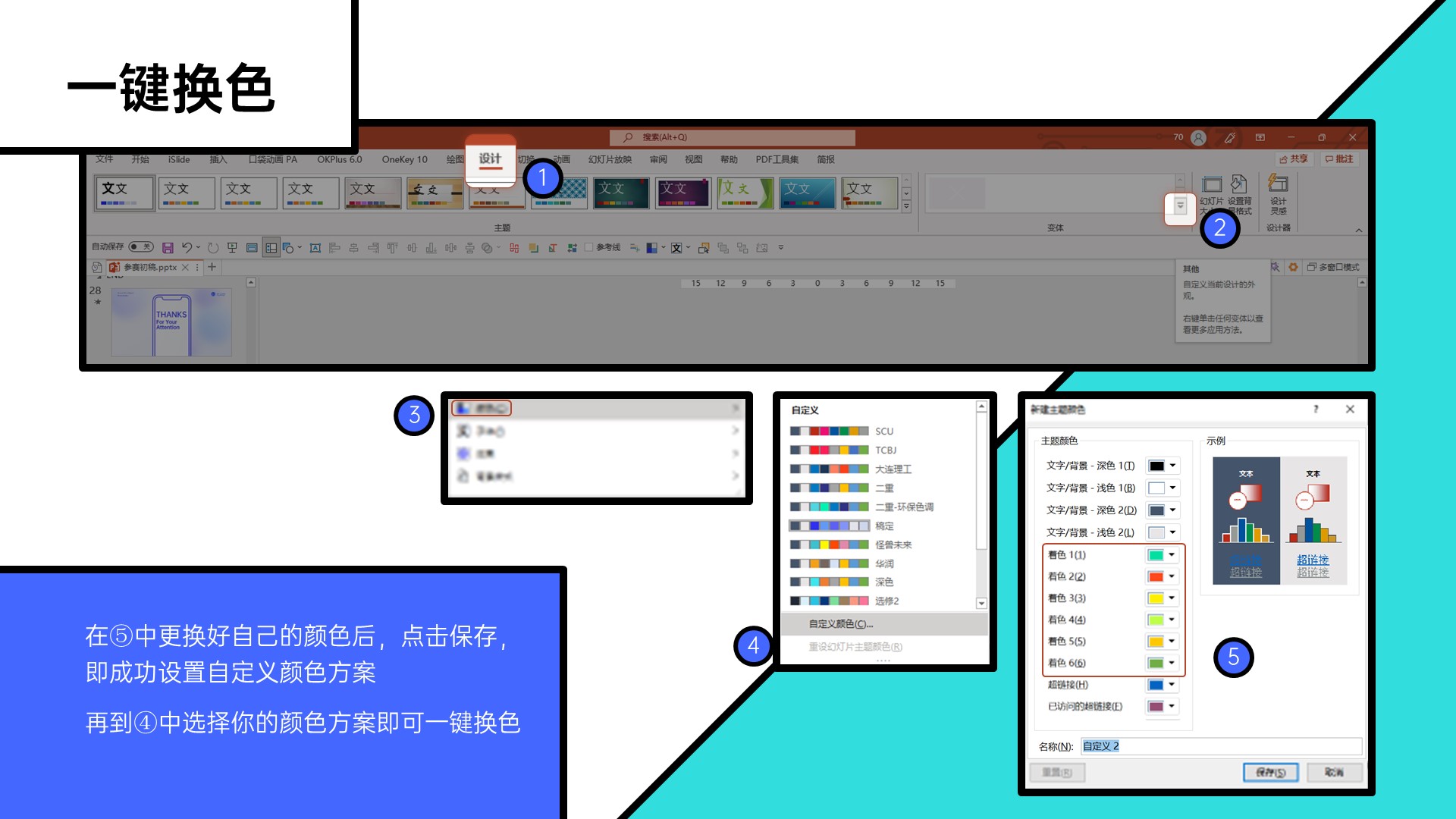This screenshot has width=1456, height=819.
Task: Click the align top icon in quick toolbar
Action: (x=392, y=248)
